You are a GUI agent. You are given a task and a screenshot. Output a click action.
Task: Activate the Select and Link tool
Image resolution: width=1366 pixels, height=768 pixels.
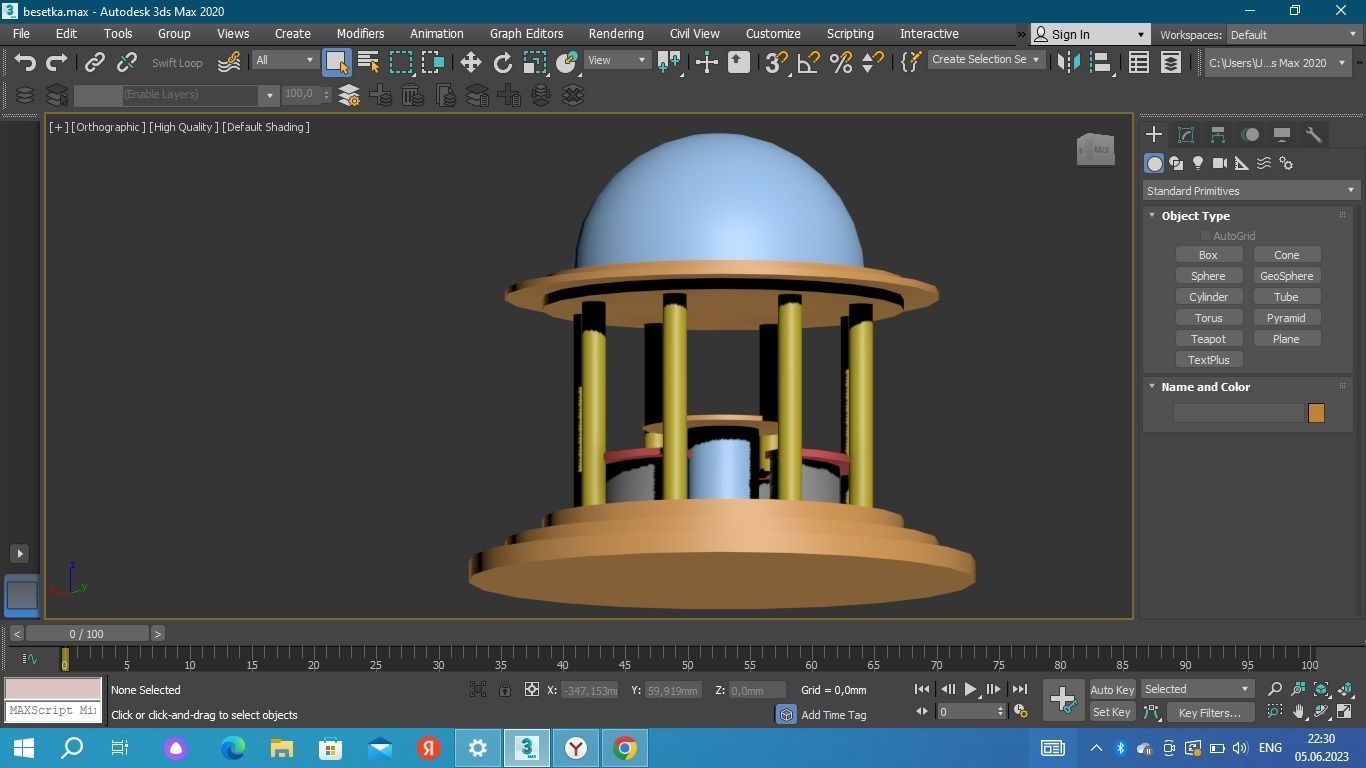[x=94, y=62]
